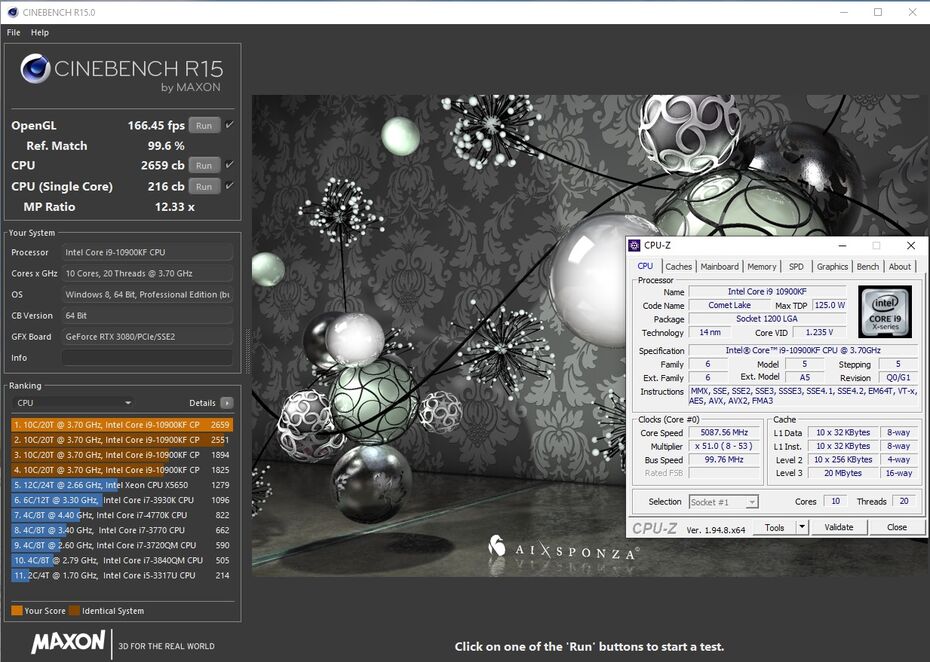Click the Intel Core i9 X-series badge
The height and width of the screenshot is (662, 930).
[x=883, y=311]
